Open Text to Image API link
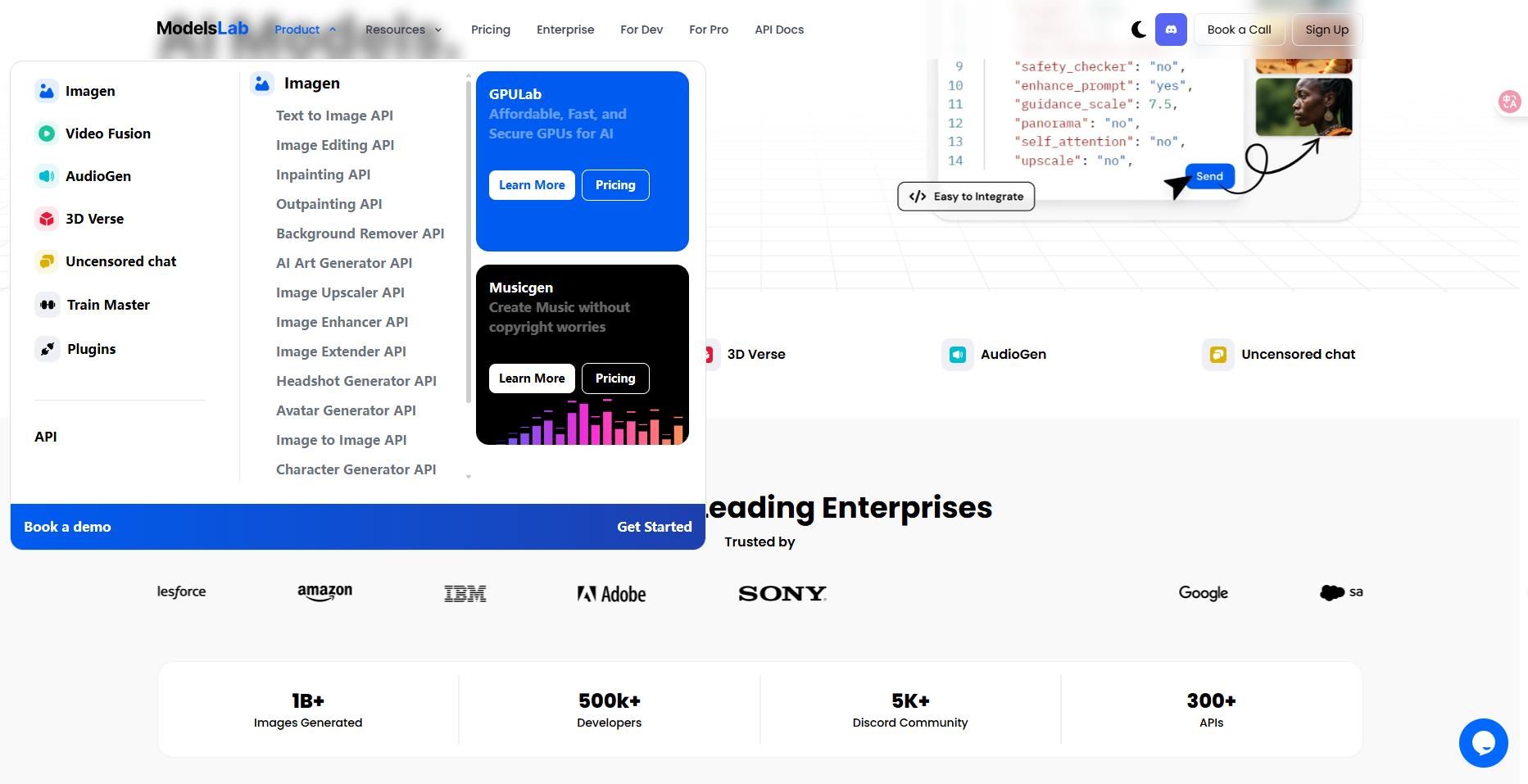Screen dimensions: 1528x784 [x=334, y=116]
